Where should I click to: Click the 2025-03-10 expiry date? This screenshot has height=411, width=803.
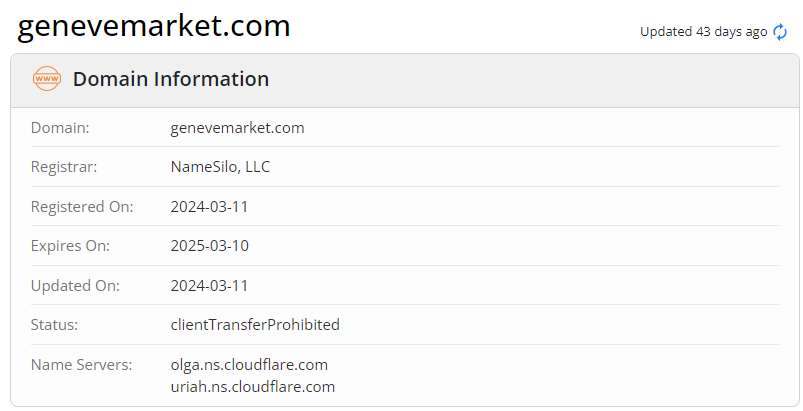[210, 246]
